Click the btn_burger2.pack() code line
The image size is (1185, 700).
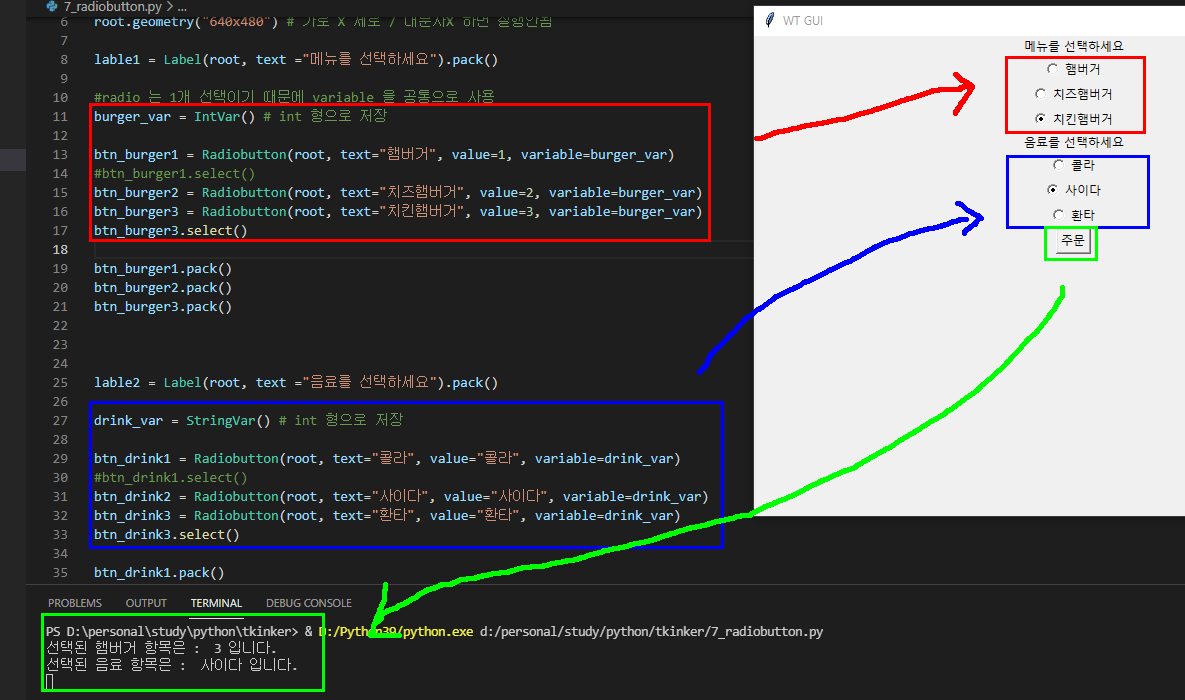pos(162,287)
